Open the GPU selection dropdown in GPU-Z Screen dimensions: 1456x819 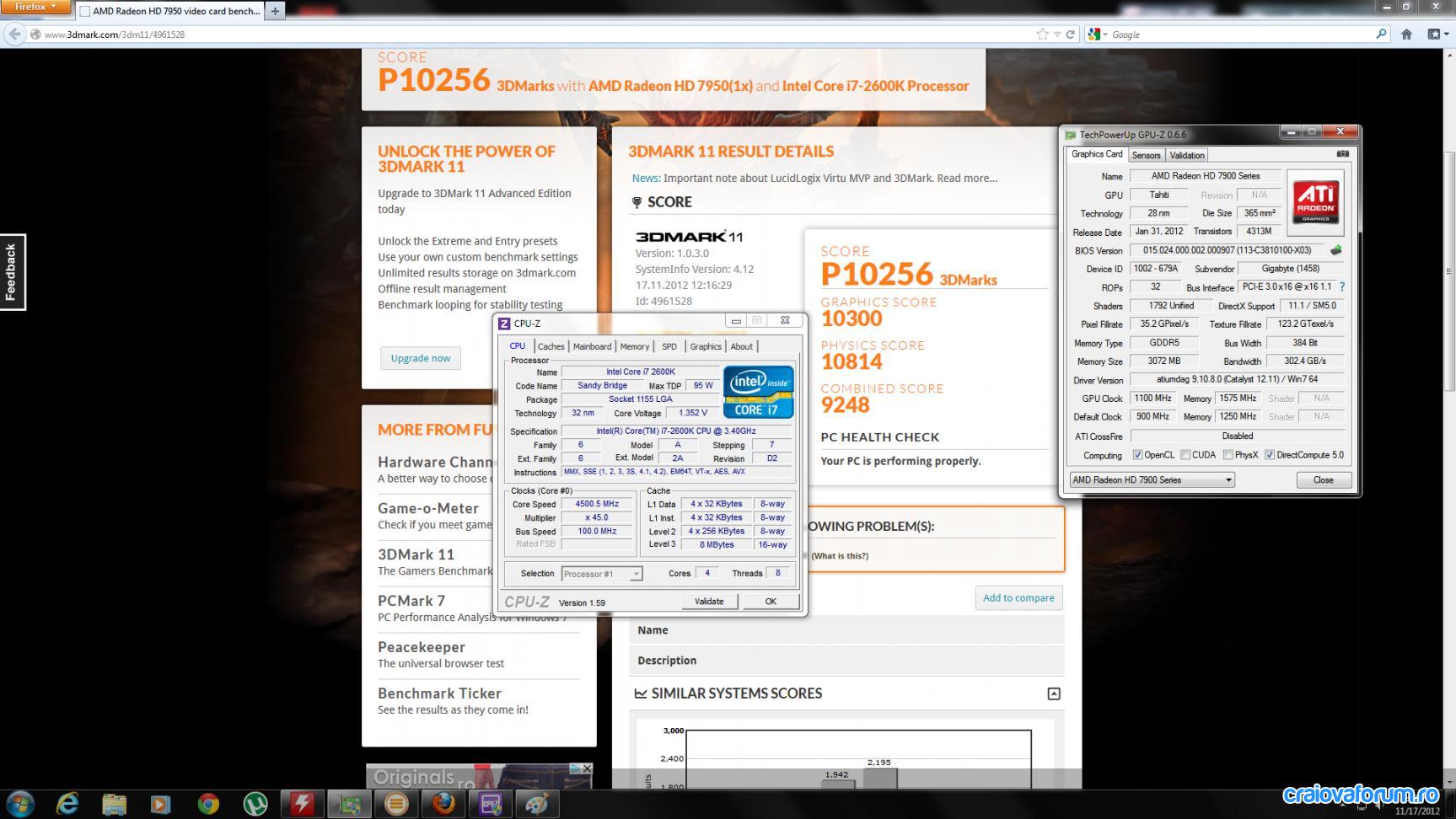1152,479
